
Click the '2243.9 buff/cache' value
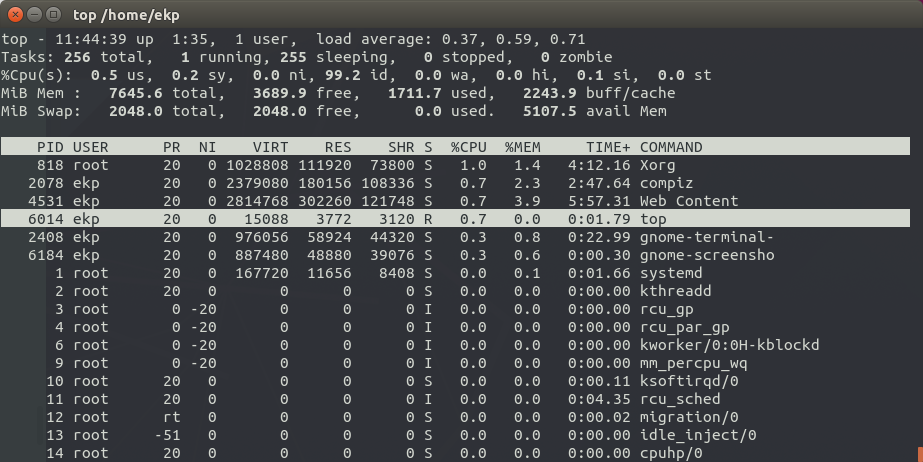click(599, 93)
